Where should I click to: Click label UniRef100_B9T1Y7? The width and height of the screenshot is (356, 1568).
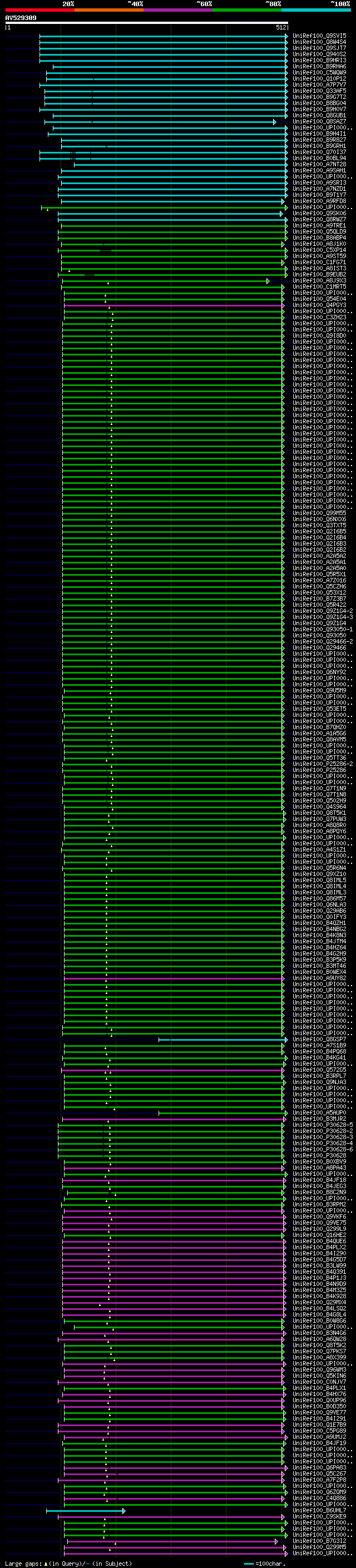pos(319,195)
